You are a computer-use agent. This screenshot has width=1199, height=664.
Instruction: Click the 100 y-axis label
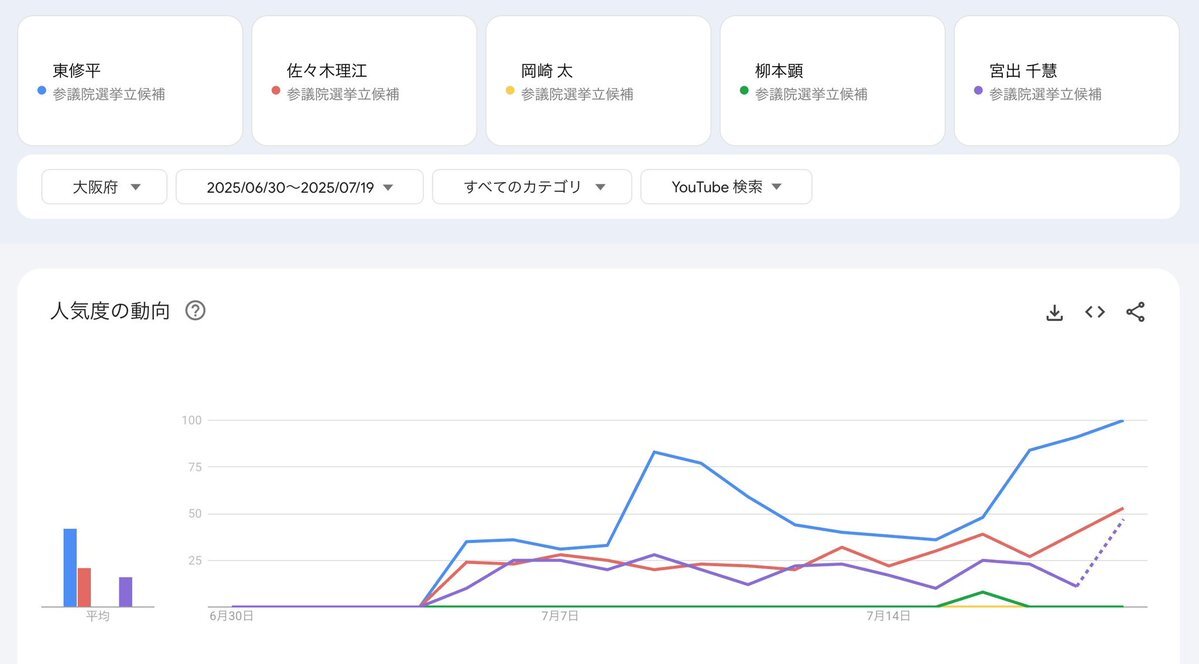click(191, 420)
